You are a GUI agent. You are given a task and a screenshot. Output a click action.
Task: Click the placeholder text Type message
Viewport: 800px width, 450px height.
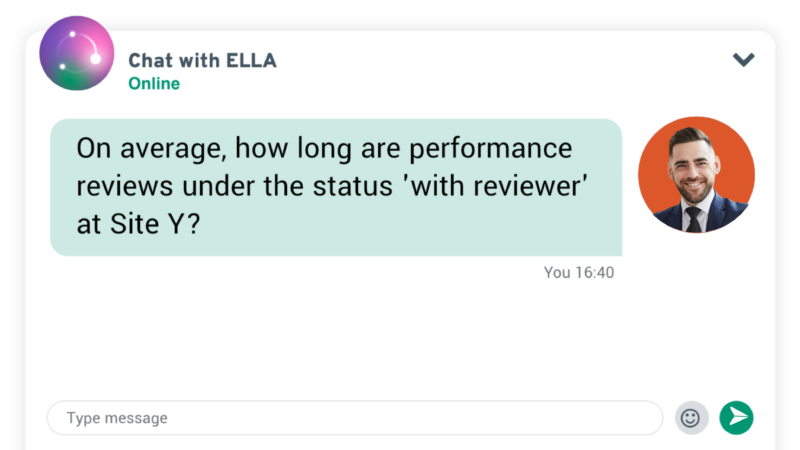point(117,418)
